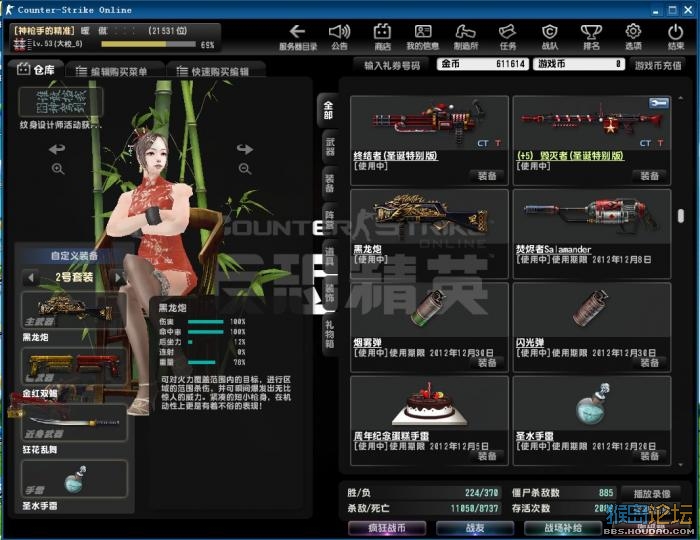
Task: Select 金红双蝎 secondary weapon slot
Action: pyautogui.click(x=74, y=368)
